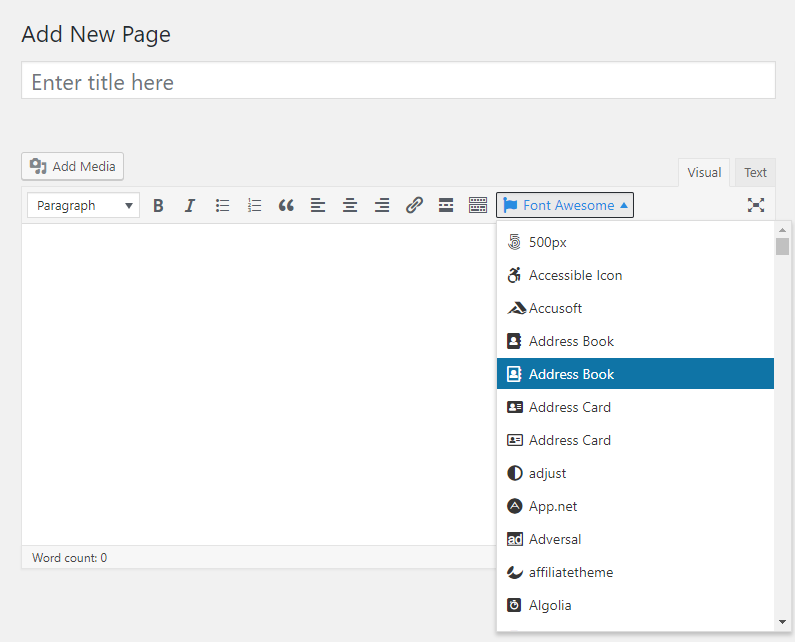
Task: Insert Read More tag
Action: [x=446, y=205]
